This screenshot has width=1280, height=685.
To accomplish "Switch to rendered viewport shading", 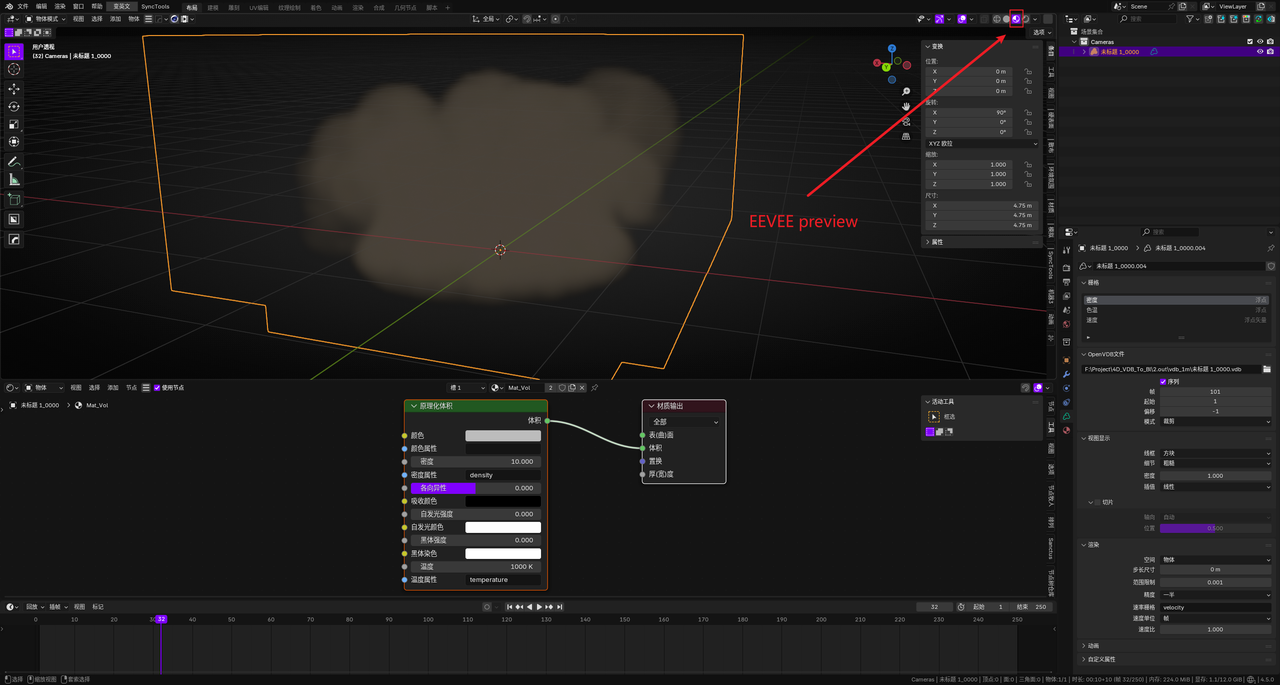I will tap(1026, 19).
